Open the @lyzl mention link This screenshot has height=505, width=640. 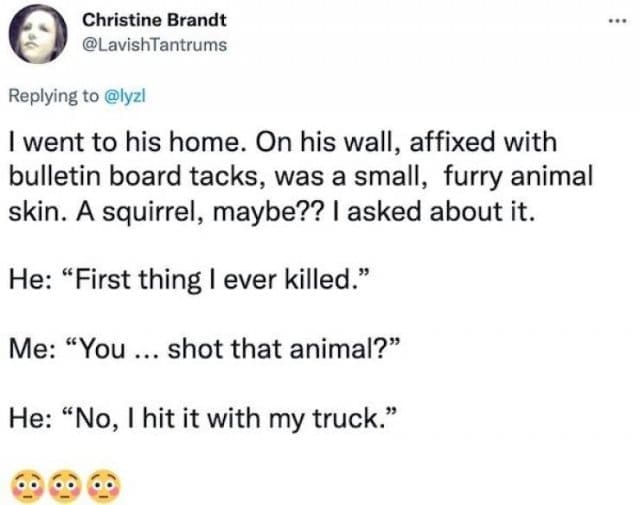(x=125, y=96)
